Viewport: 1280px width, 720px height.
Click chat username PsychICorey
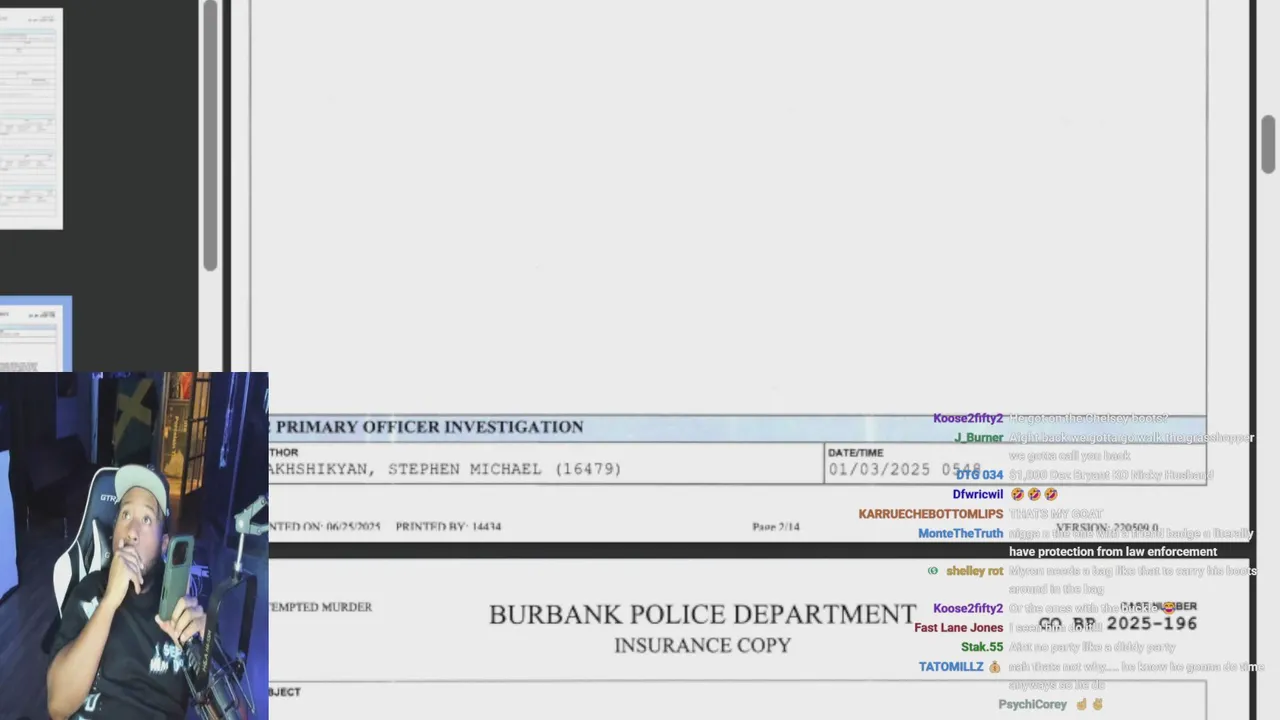click(1032, 704)
